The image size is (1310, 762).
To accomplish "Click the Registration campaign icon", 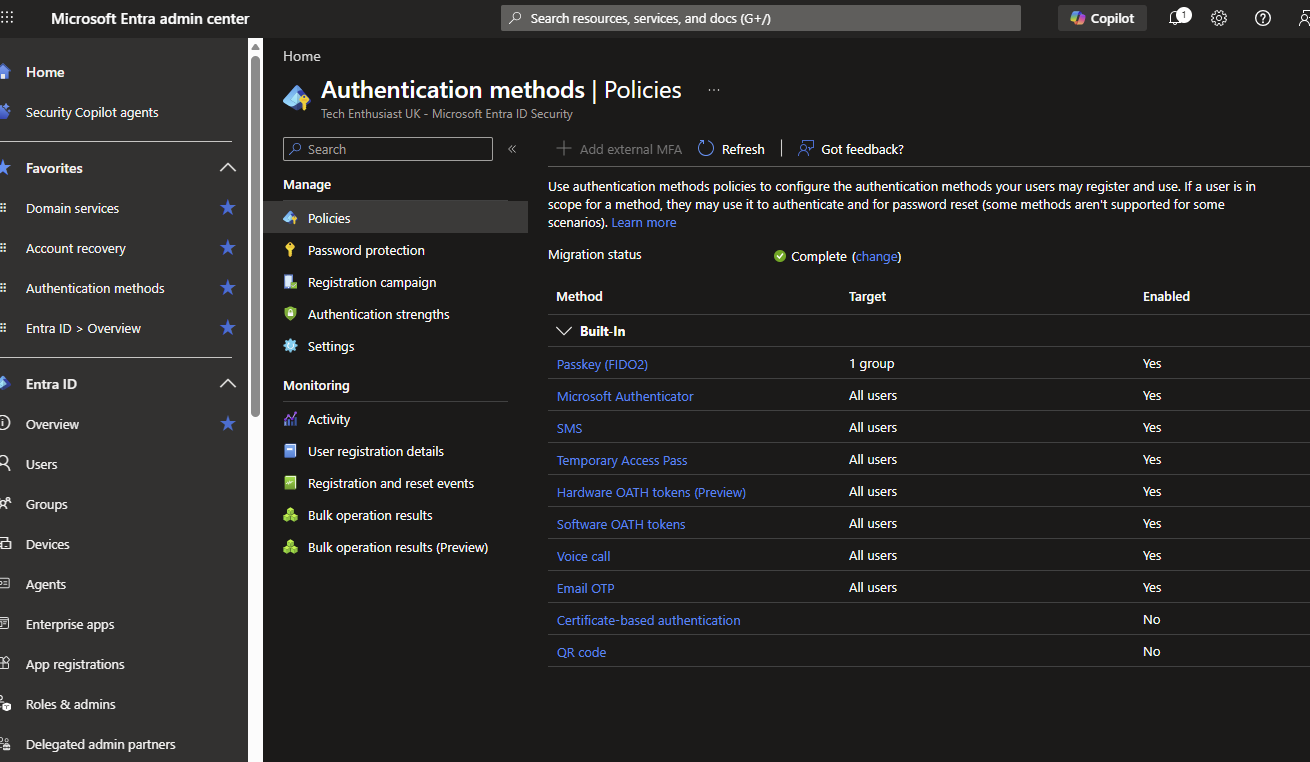I will (x=291, y=282).
